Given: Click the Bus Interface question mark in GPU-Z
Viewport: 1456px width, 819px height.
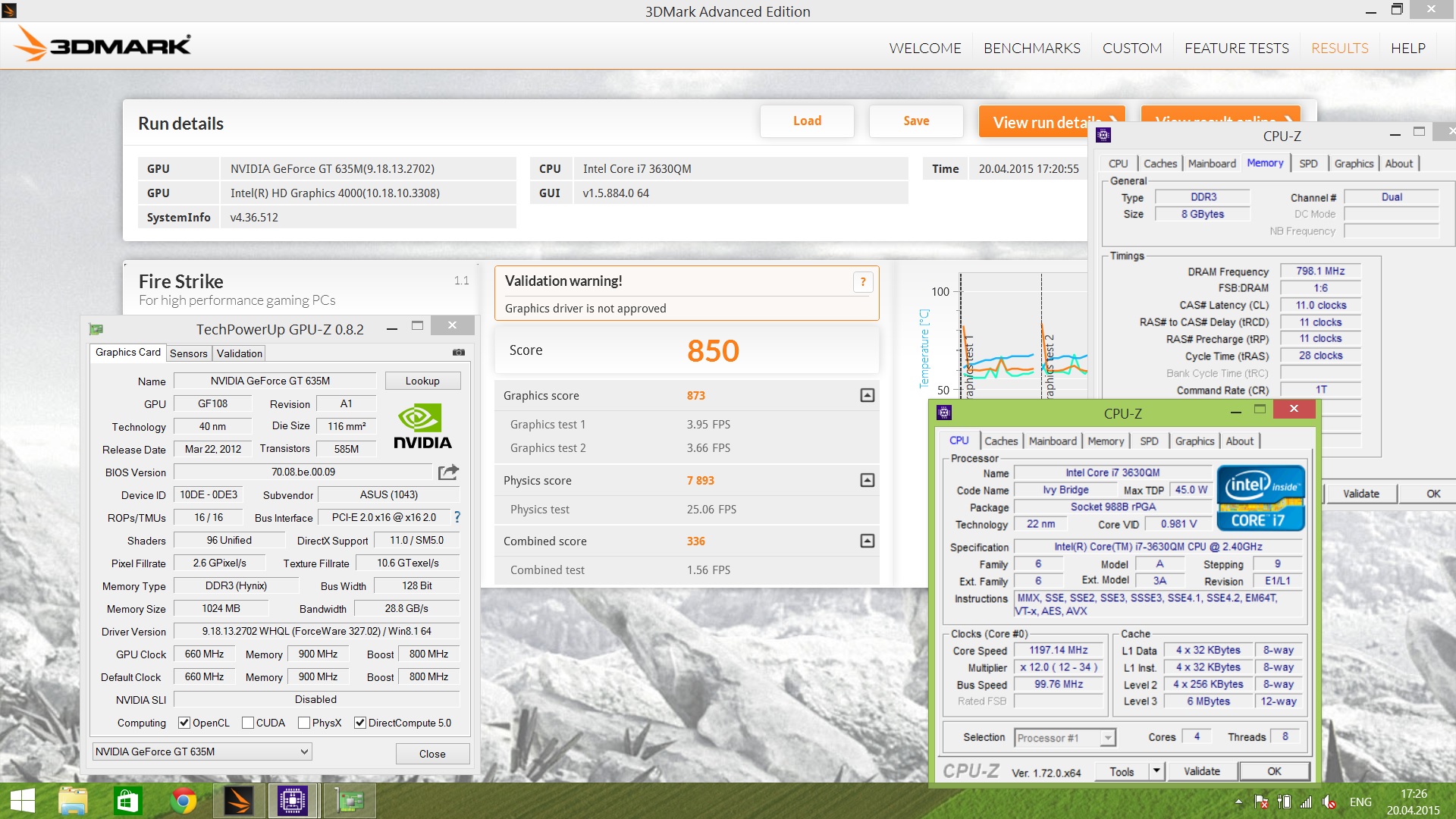Looking at the screenshot, I should pyautogui.click(x=457, y=517).
